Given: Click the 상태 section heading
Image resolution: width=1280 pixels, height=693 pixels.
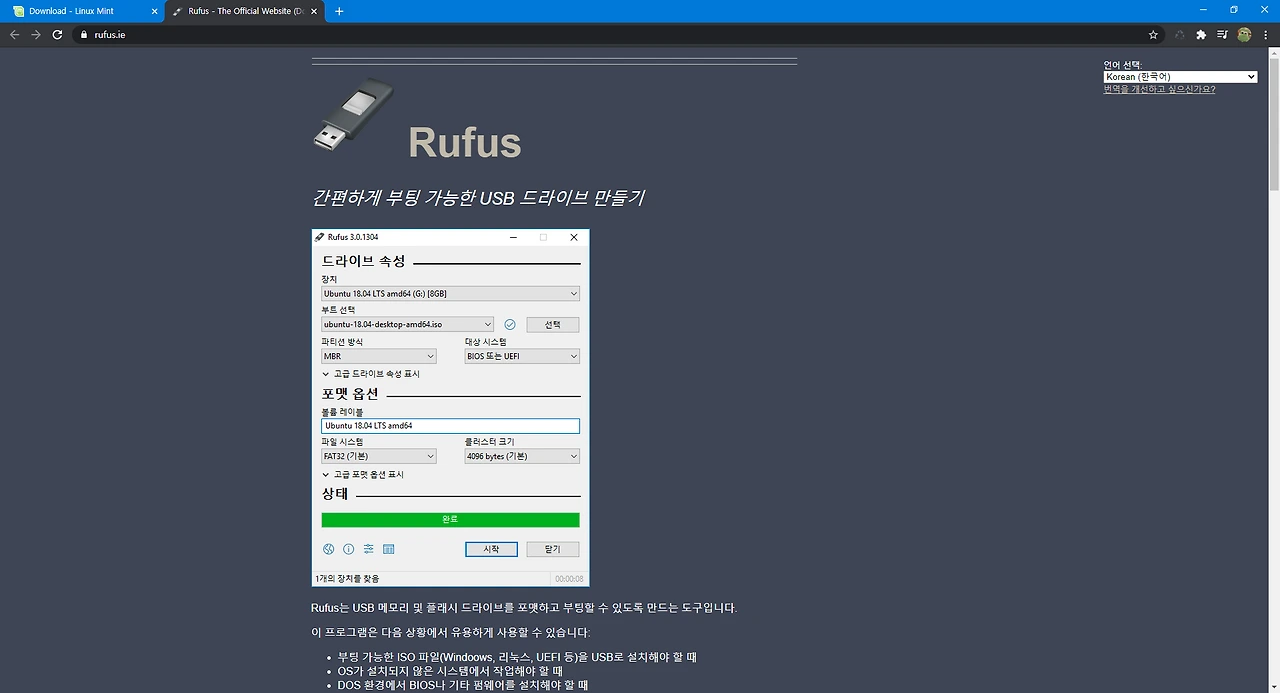Looking at the screenshot, I should pyautogui.click(x=335, y=494).
